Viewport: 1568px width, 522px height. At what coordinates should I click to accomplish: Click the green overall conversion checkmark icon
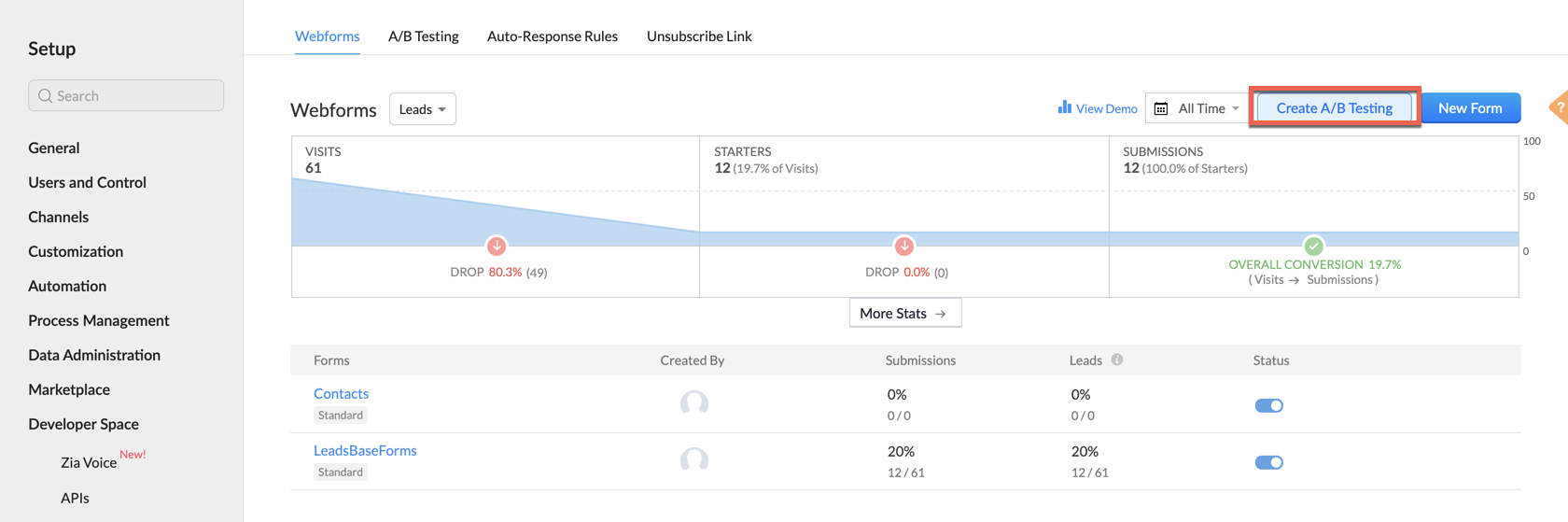(1313, 246)
